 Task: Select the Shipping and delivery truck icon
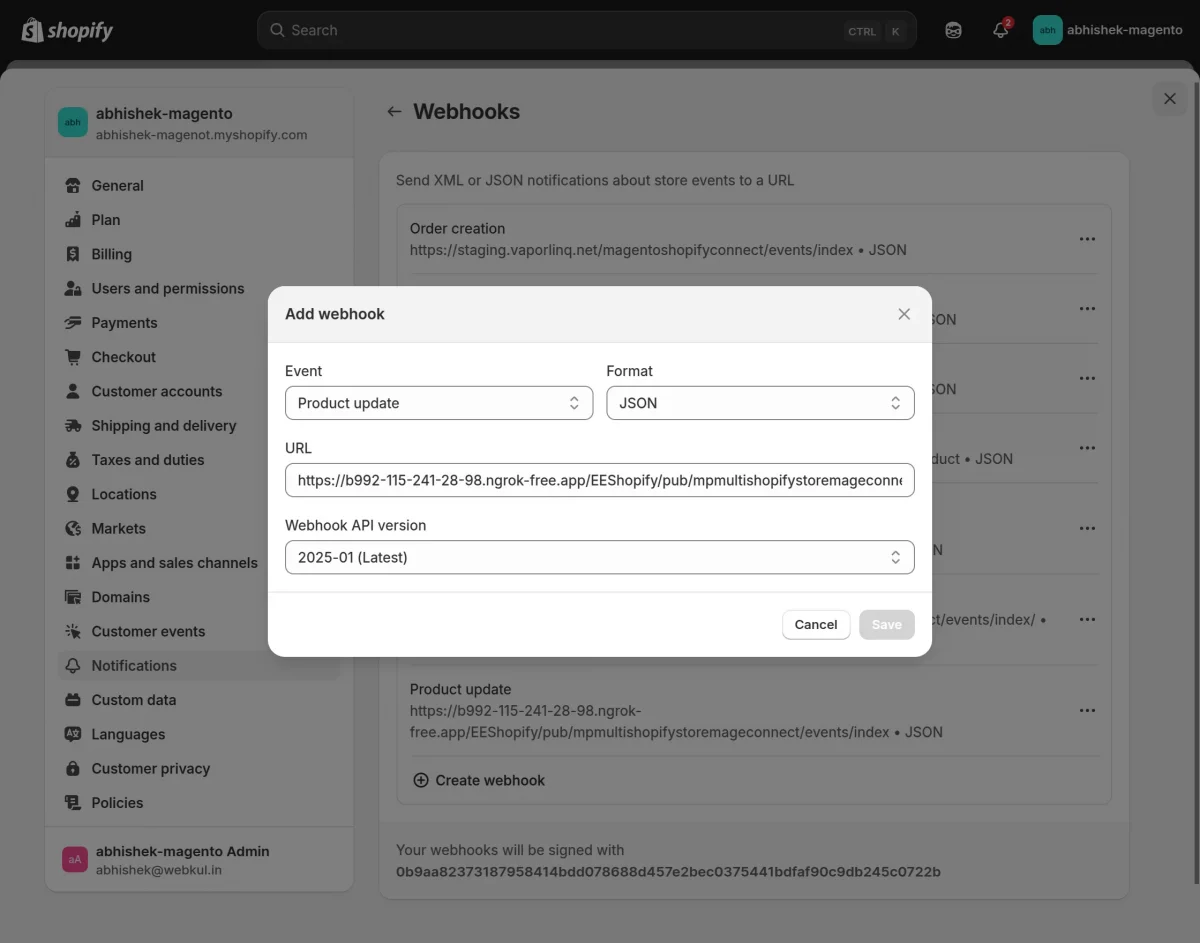(73, 425)
